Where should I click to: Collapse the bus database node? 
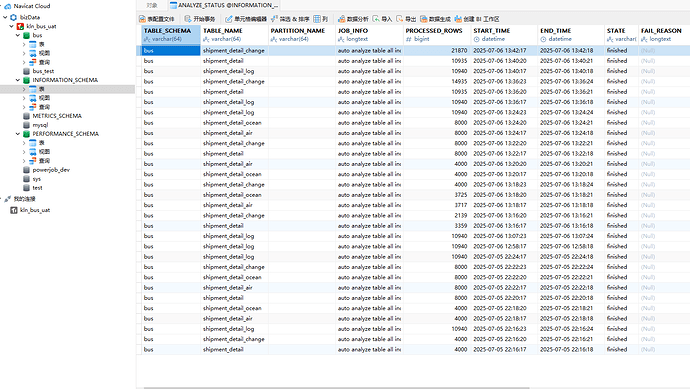pyautogui.click(x=18, y=35)
